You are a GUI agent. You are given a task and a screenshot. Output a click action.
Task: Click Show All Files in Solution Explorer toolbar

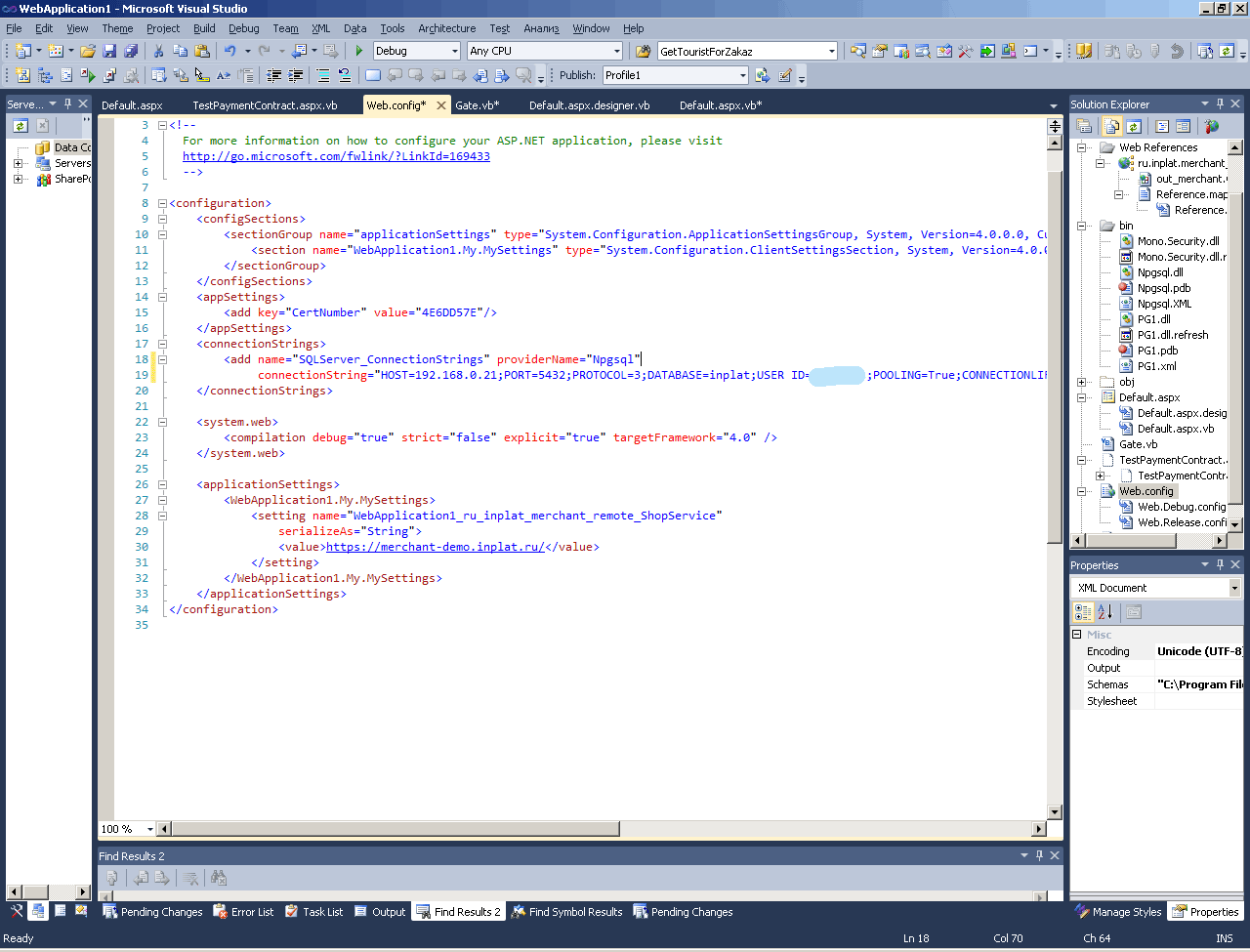point(1111,126)
